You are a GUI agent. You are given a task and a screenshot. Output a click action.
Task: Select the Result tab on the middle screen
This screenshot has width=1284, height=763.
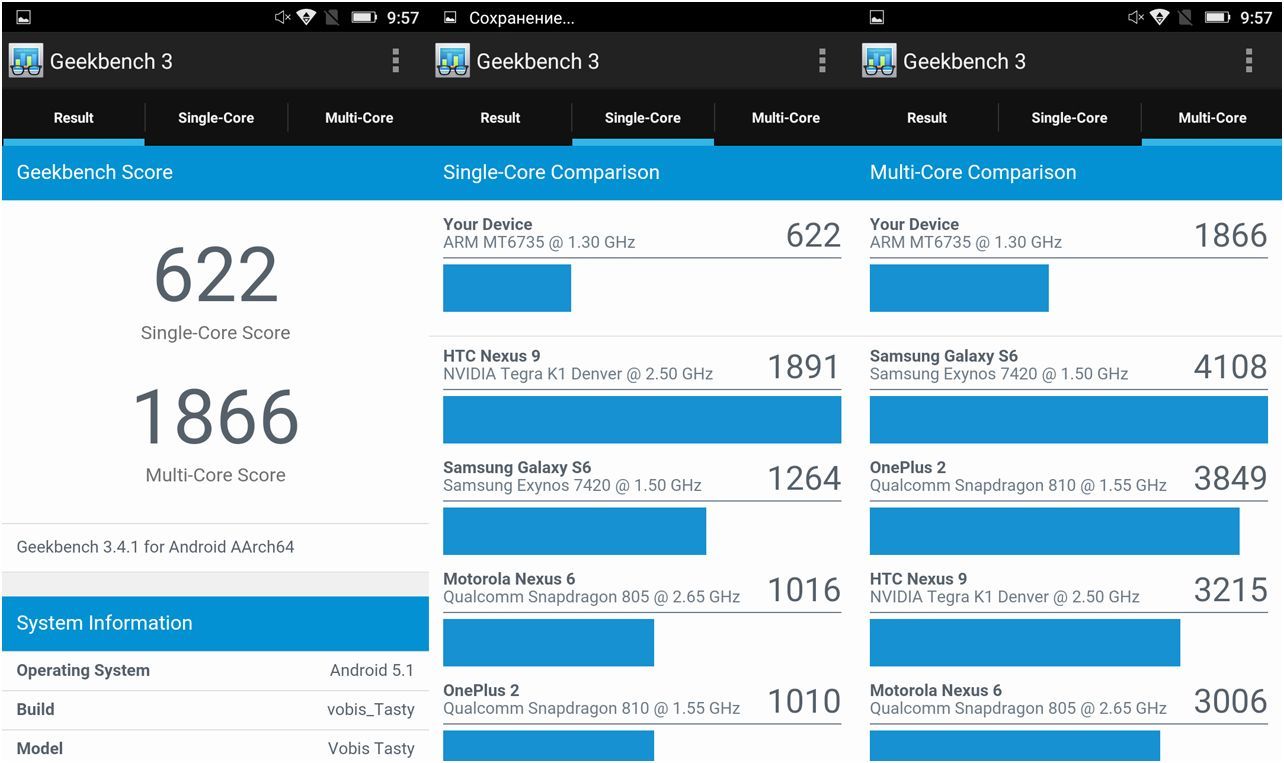[500, 118]
